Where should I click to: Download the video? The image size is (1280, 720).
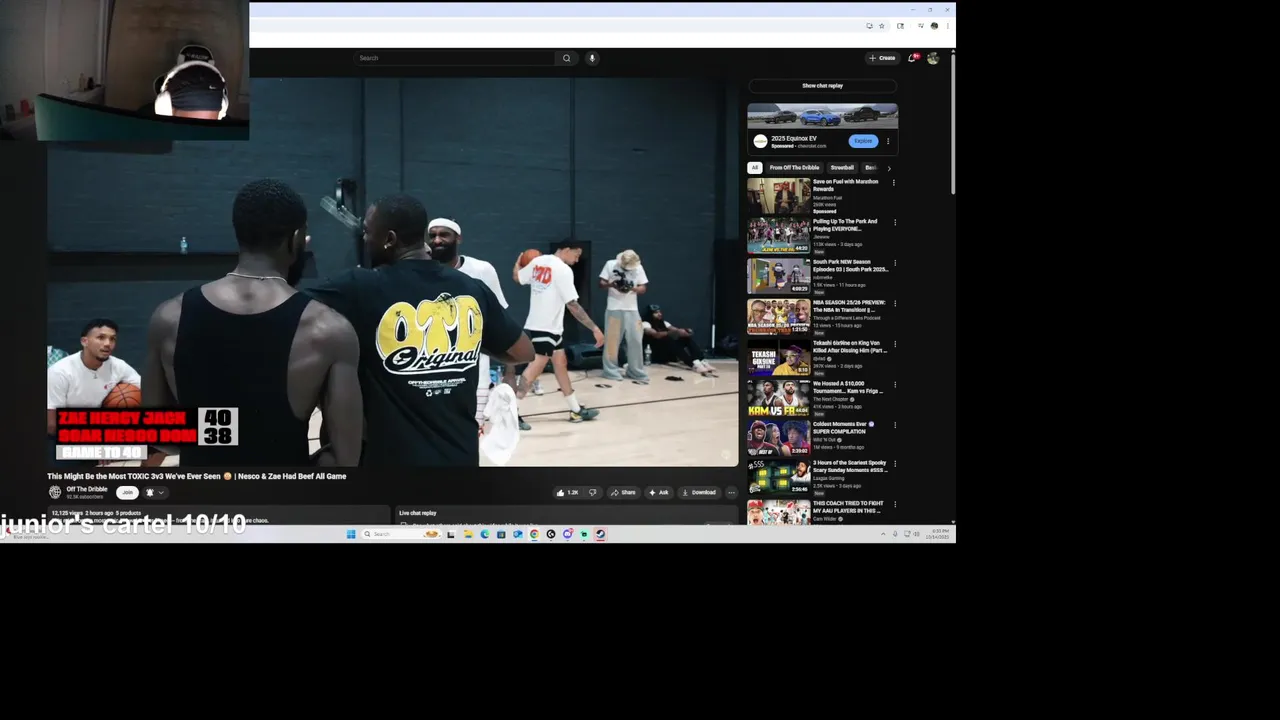click(x=699, y=492)
